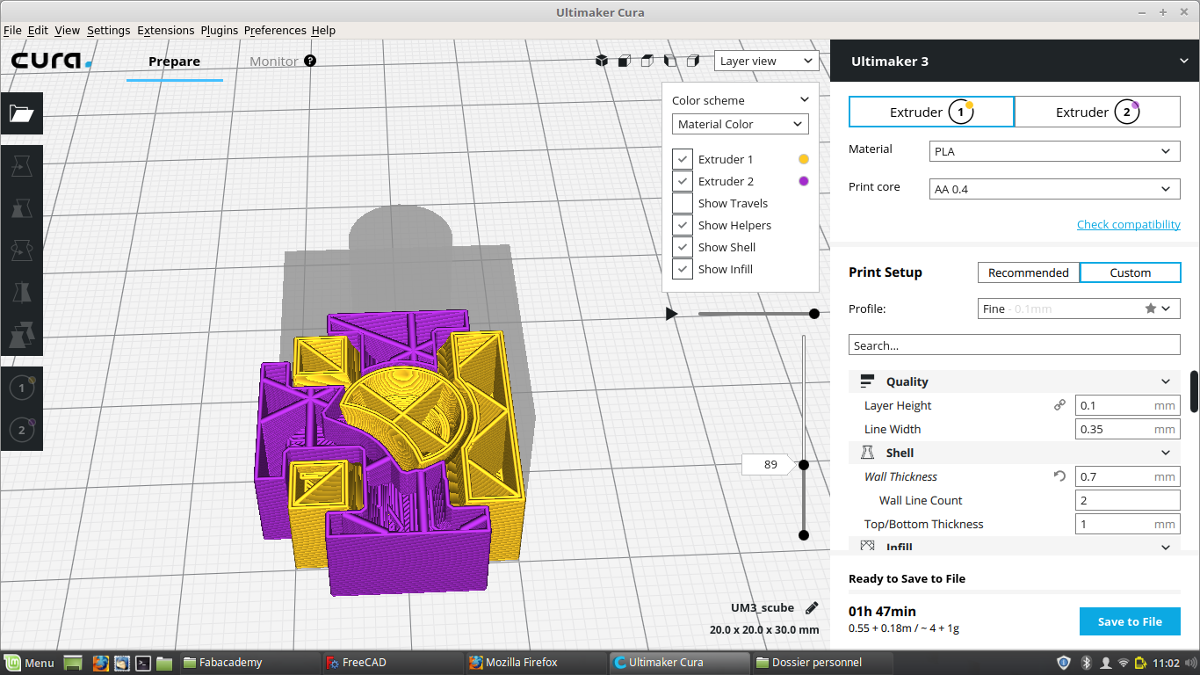Viewport: 1200px width, 675px height.
Task: Toggle the Show Helpers checkbox
Action: pos(682,225)
